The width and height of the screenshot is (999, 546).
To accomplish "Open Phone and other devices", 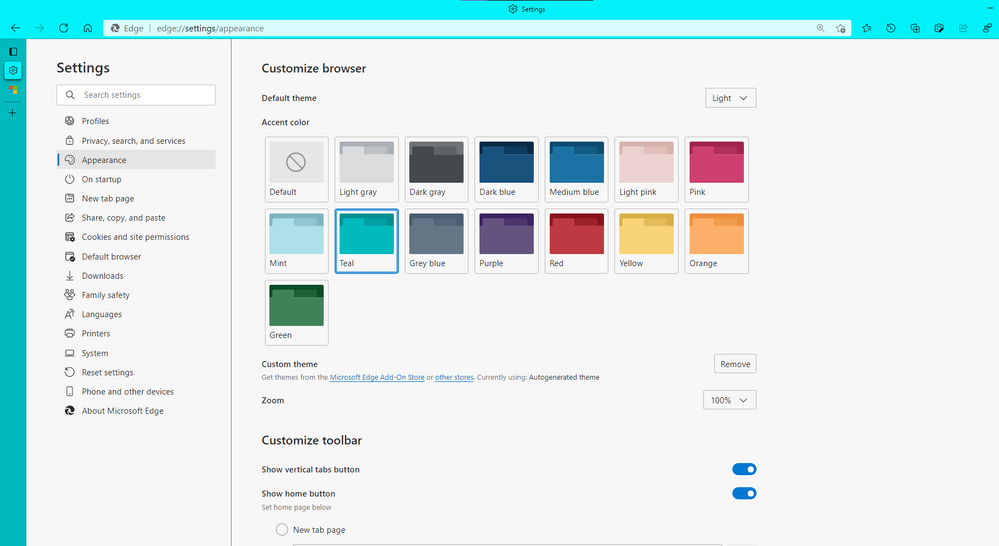I will 136,391.
